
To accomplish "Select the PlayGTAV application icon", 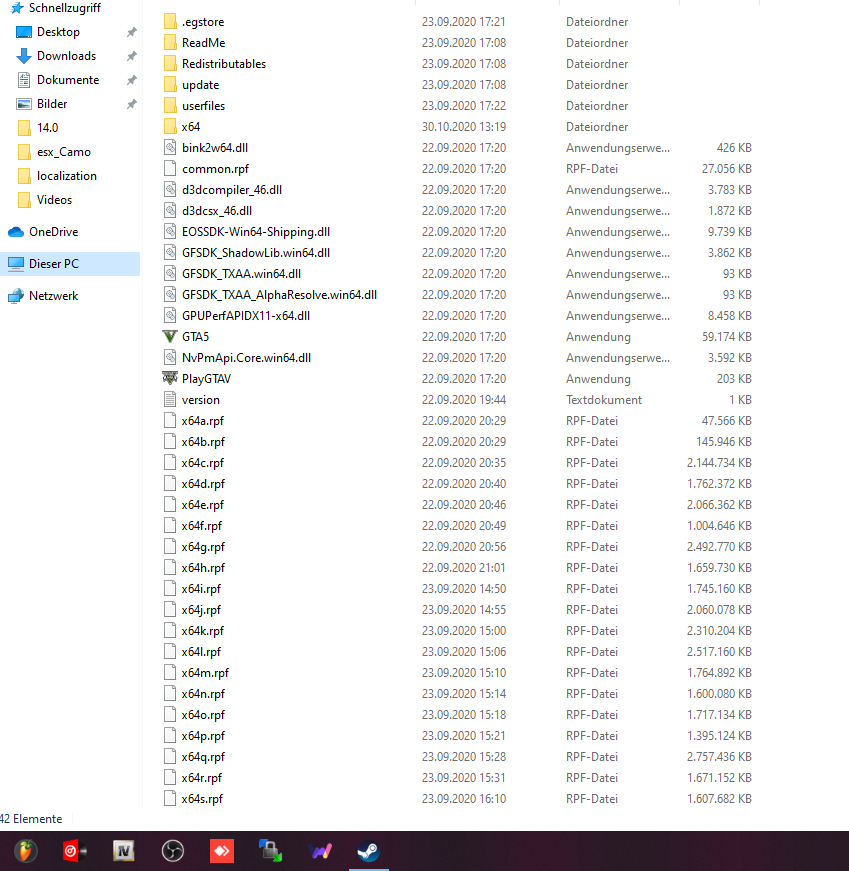I will (x=169, y=378).
